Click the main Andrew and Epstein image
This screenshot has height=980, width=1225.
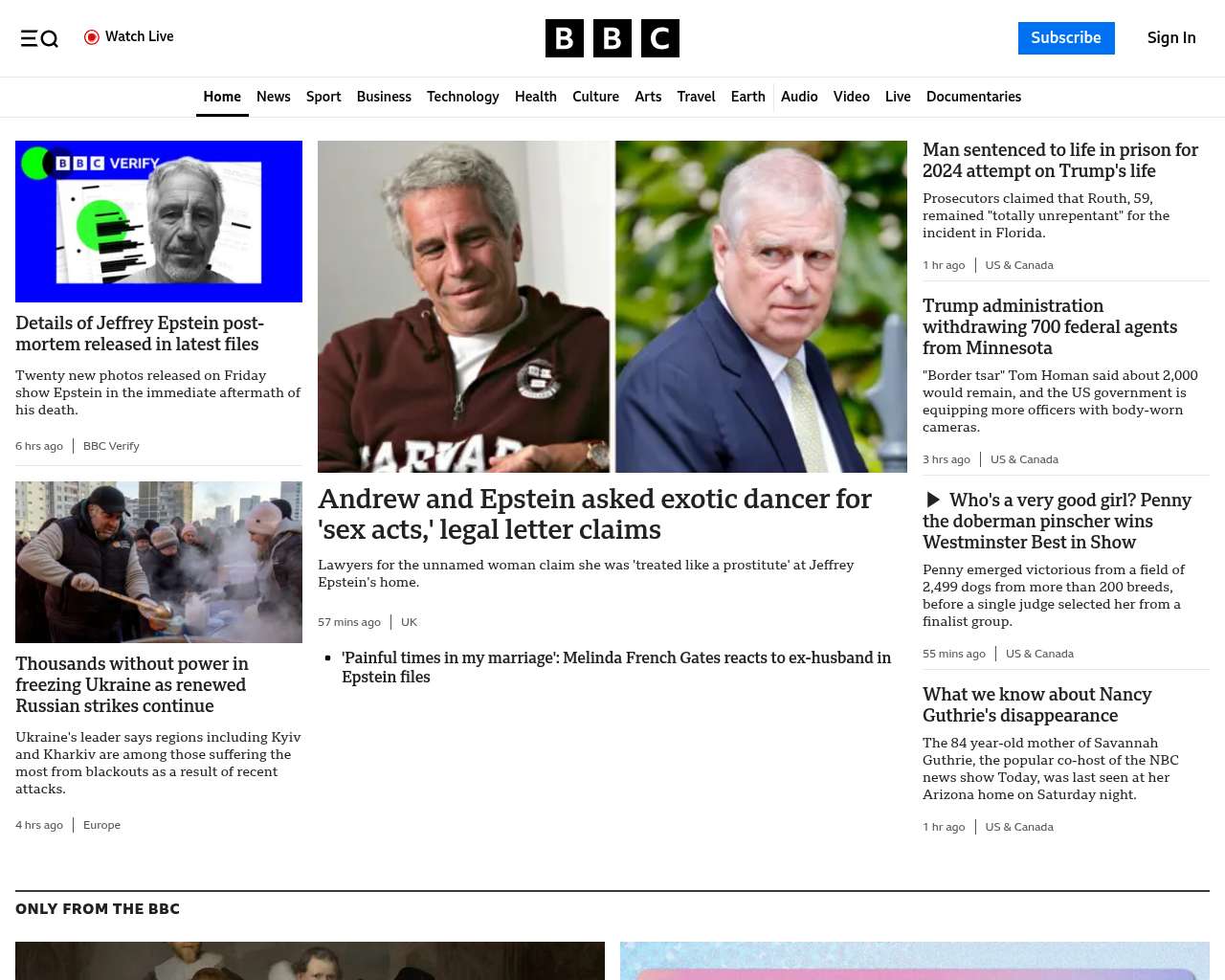(612, 306)
